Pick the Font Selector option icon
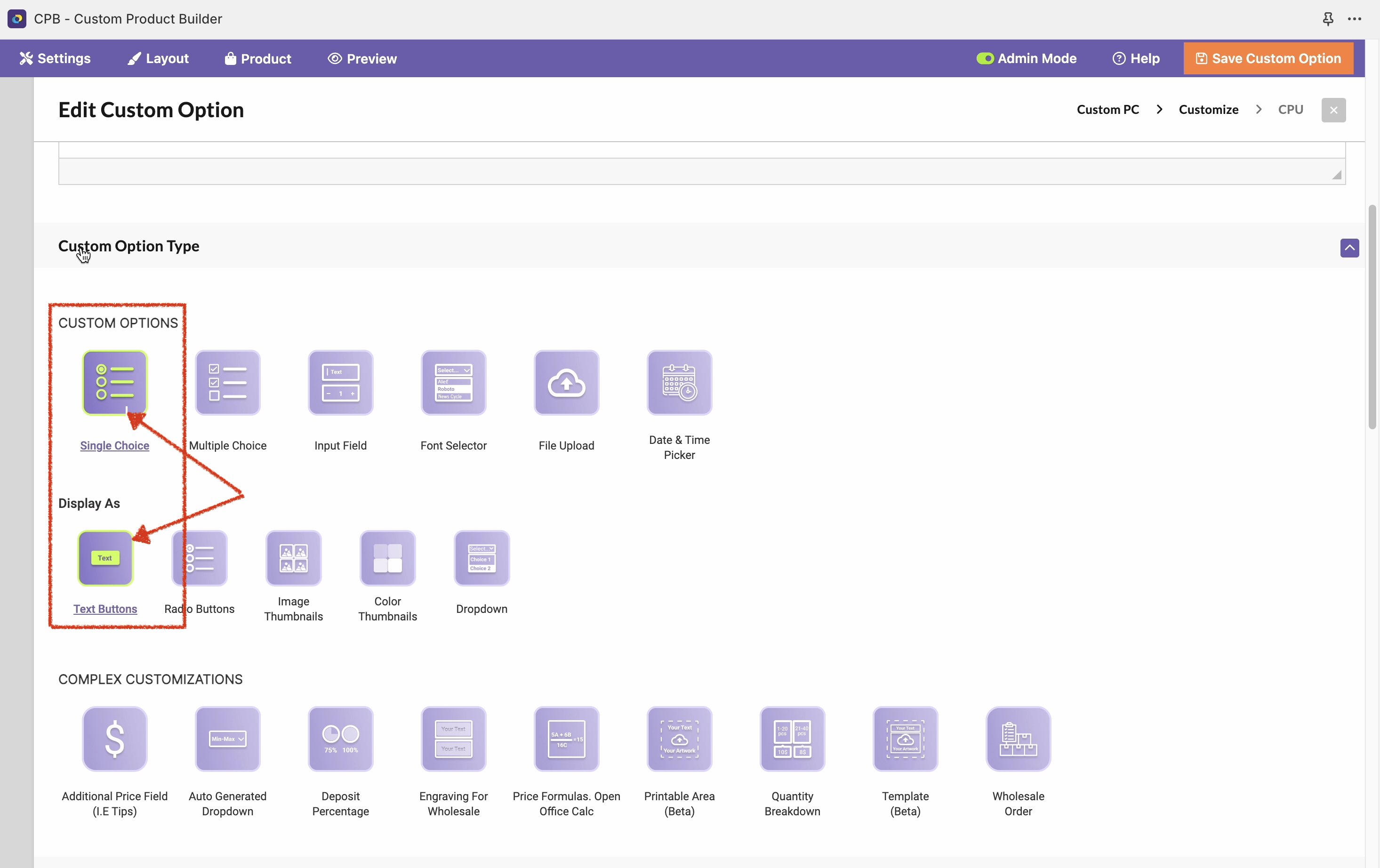This screenshot has height=868, width=1380. [x=453, y=382]
